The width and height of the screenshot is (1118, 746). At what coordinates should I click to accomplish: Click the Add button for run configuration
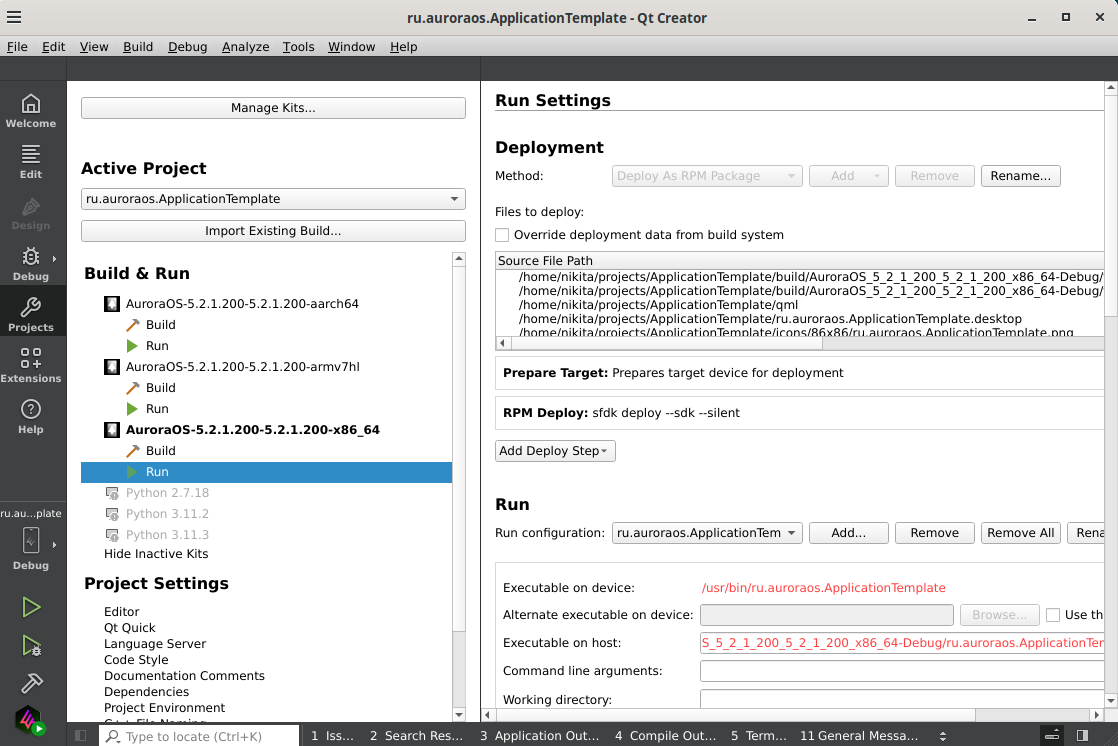click(x=848, y=533)
